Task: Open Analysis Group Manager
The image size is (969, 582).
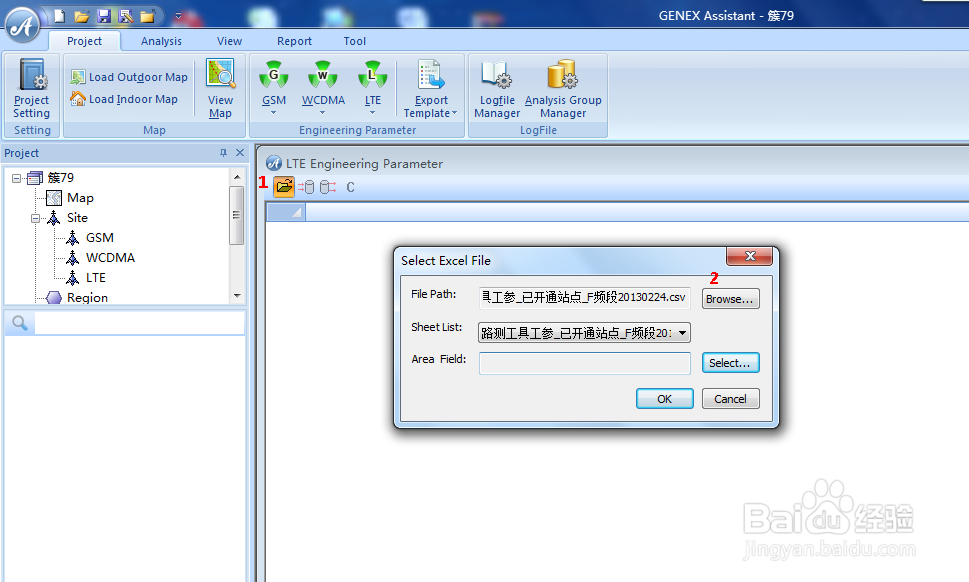Action: point(563,88)
